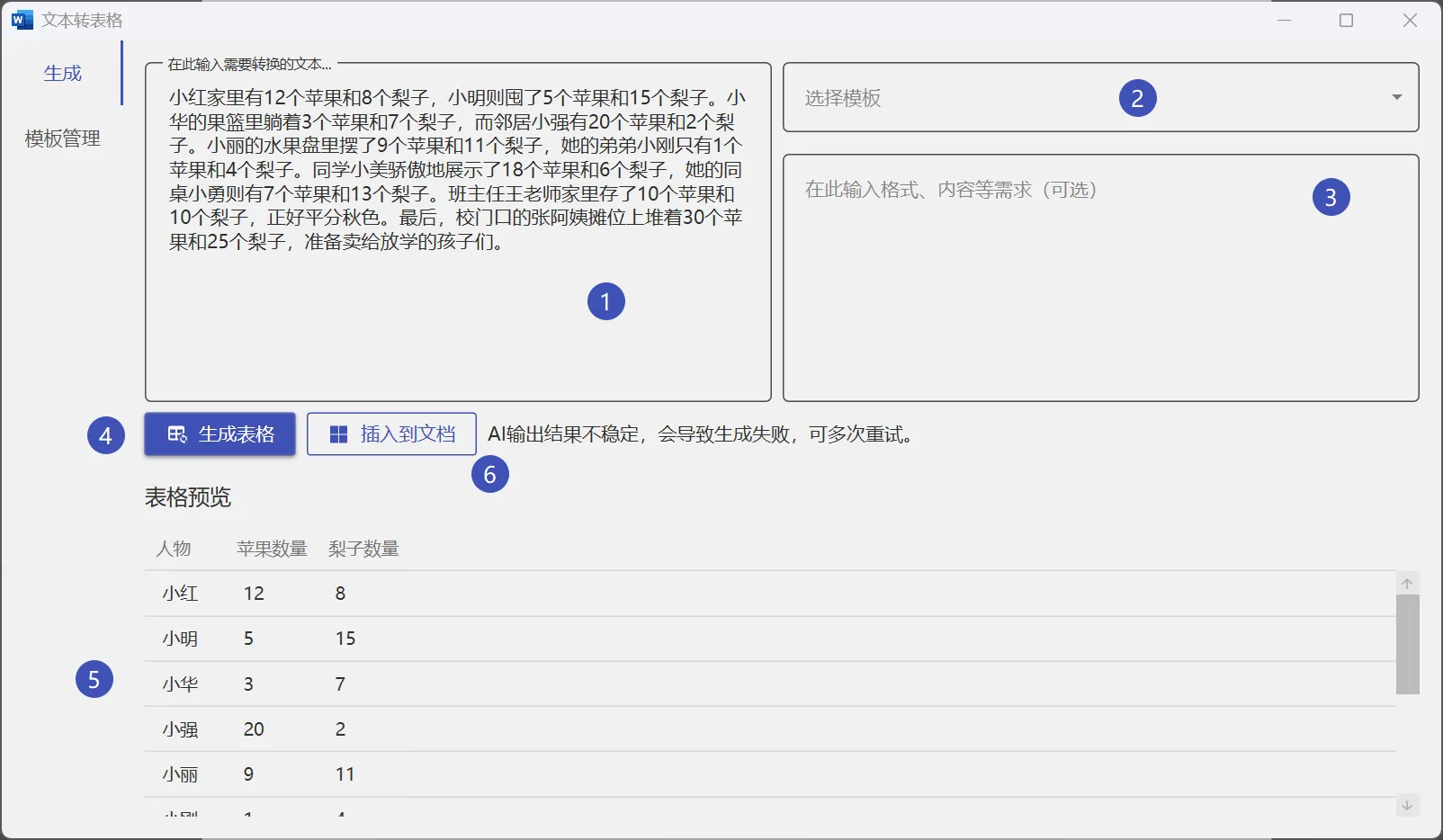This screenshot has height=840, width=1443.
Task: Click the 生成表格 button to generate table
Action: pyautogui.click(x=220, y=434)
